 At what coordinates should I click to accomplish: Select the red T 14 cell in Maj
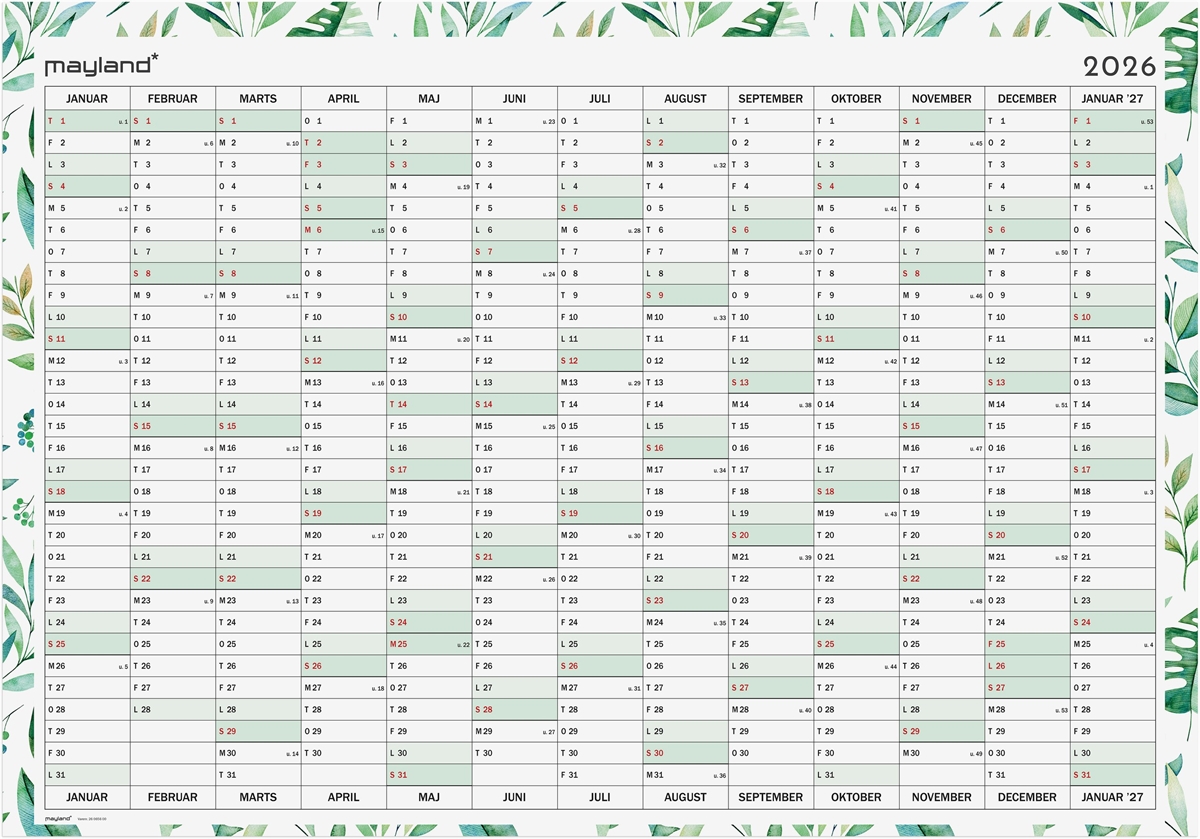pos(429,405)
